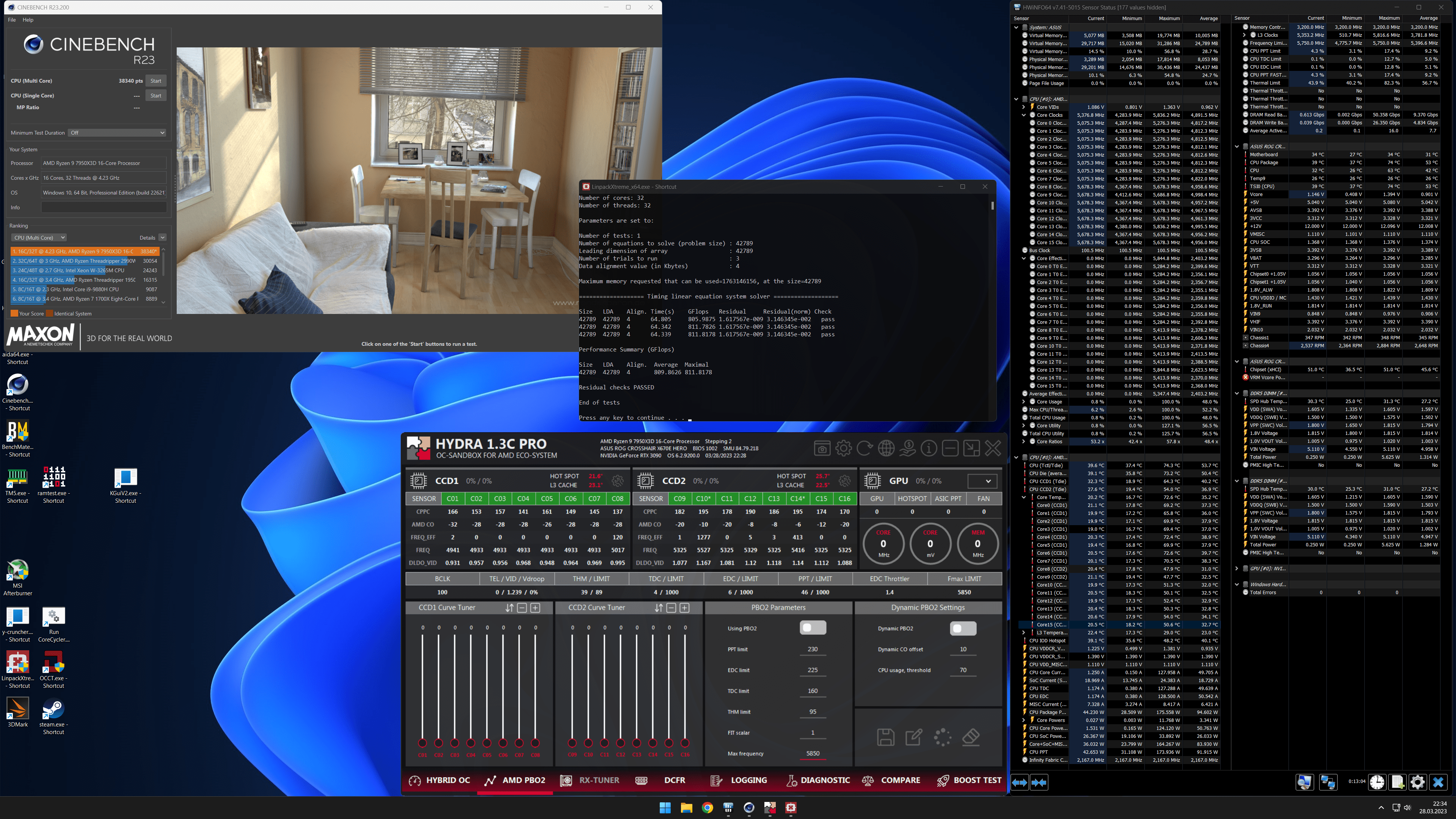Click HWiNFO reset clock icon
The image size is (1456, 819).
tap(1377, 782)
